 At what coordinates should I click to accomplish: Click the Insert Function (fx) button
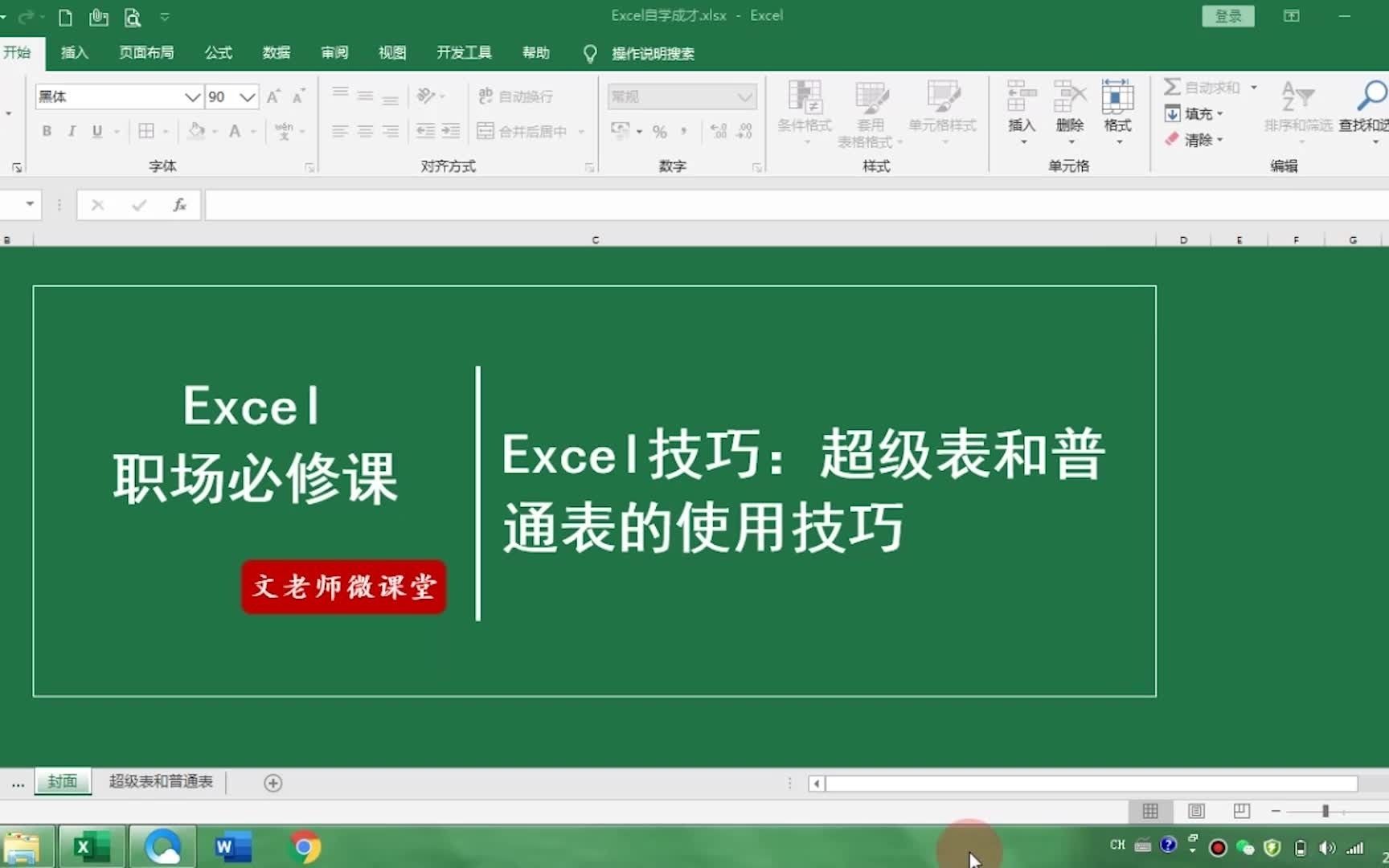coord(178,205)
